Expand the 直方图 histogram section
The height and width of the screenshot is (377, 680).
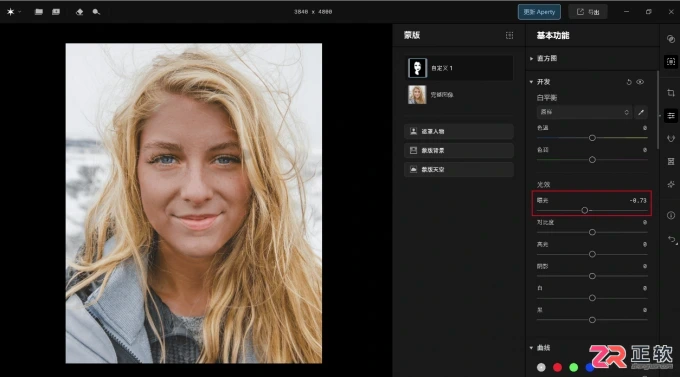point(531,59)
